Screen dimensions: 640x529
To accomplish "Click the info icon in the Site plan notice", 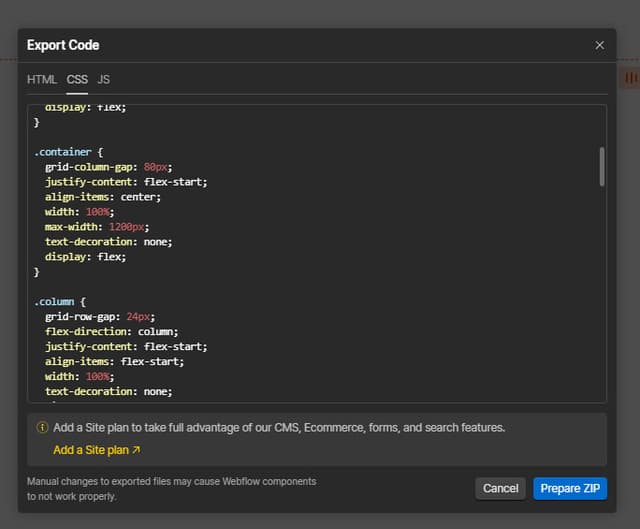I will [42, 427].
